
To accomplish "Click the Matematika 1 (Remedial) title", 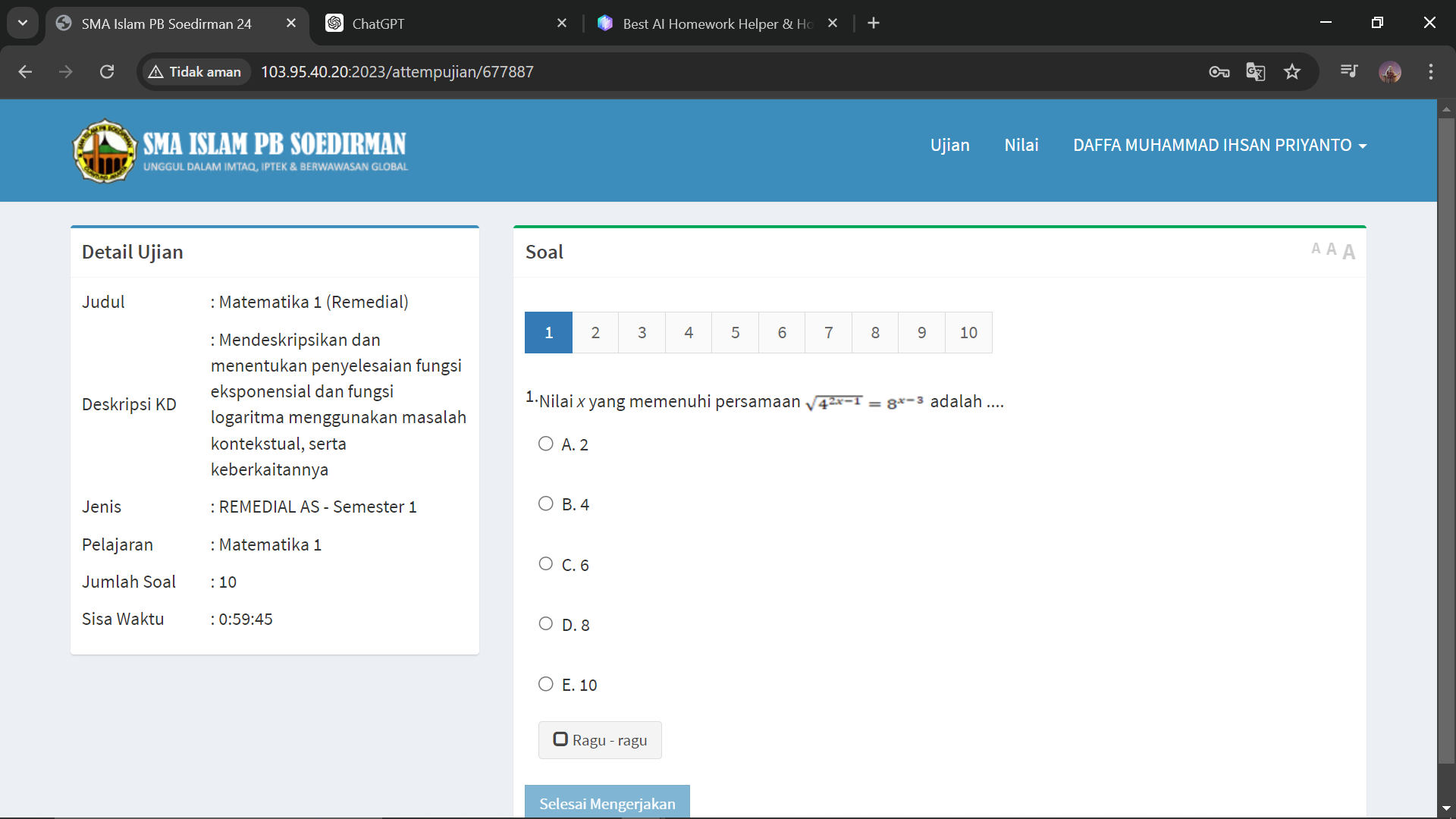I will click(x=313, y=302).
